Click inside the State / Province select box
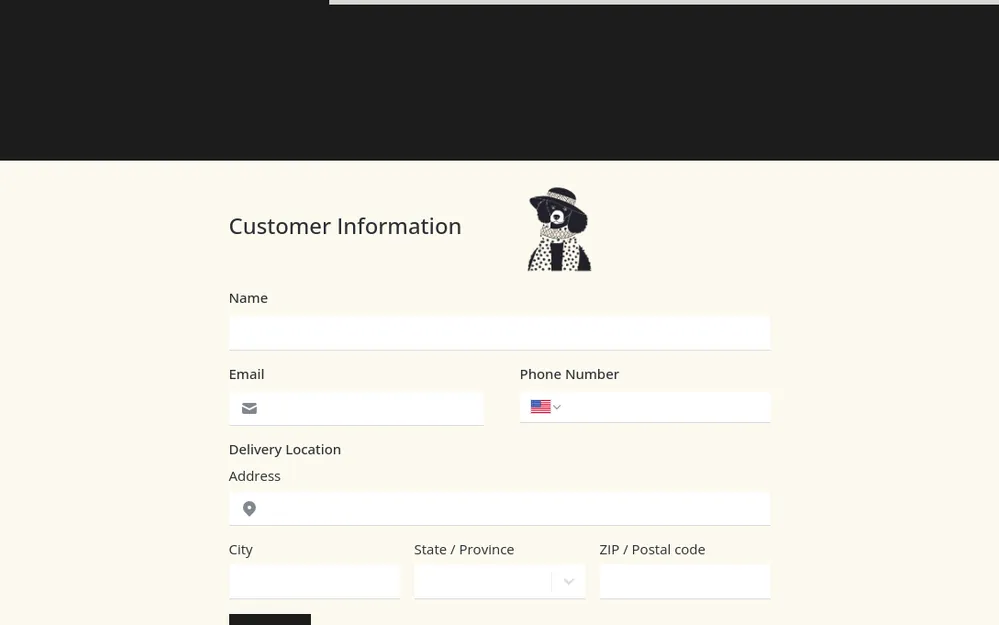999x625 pixels. (482, 582)
